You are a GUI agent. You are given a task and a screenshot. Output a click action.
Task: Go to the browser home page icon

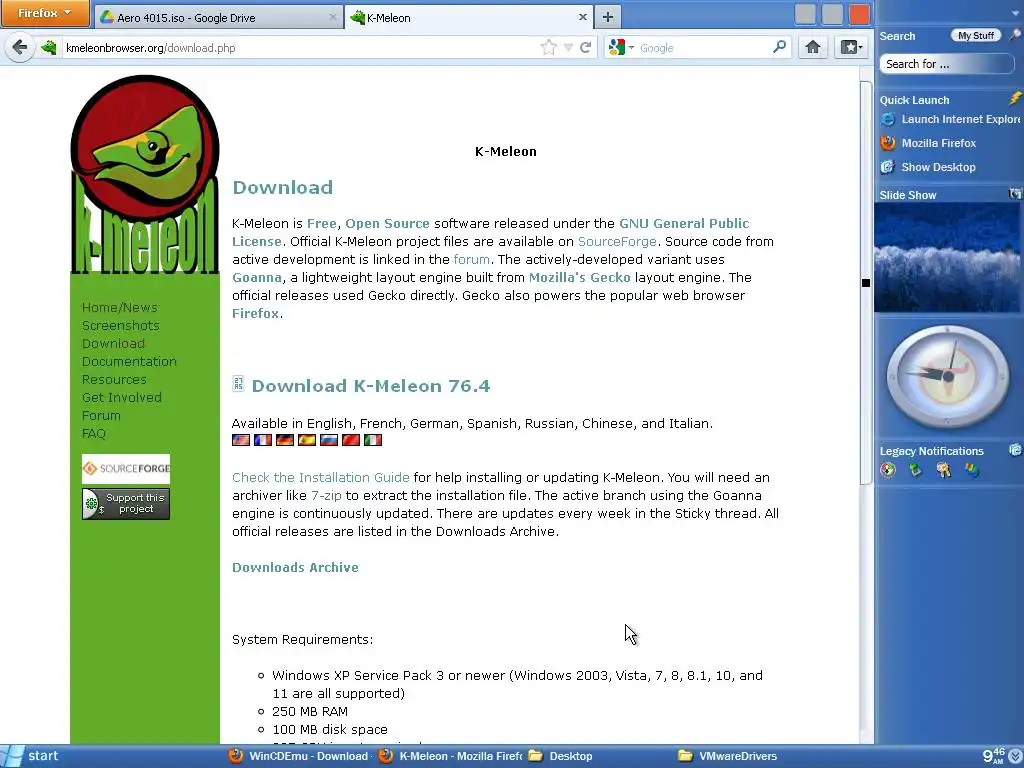click(x=812, y=47)
